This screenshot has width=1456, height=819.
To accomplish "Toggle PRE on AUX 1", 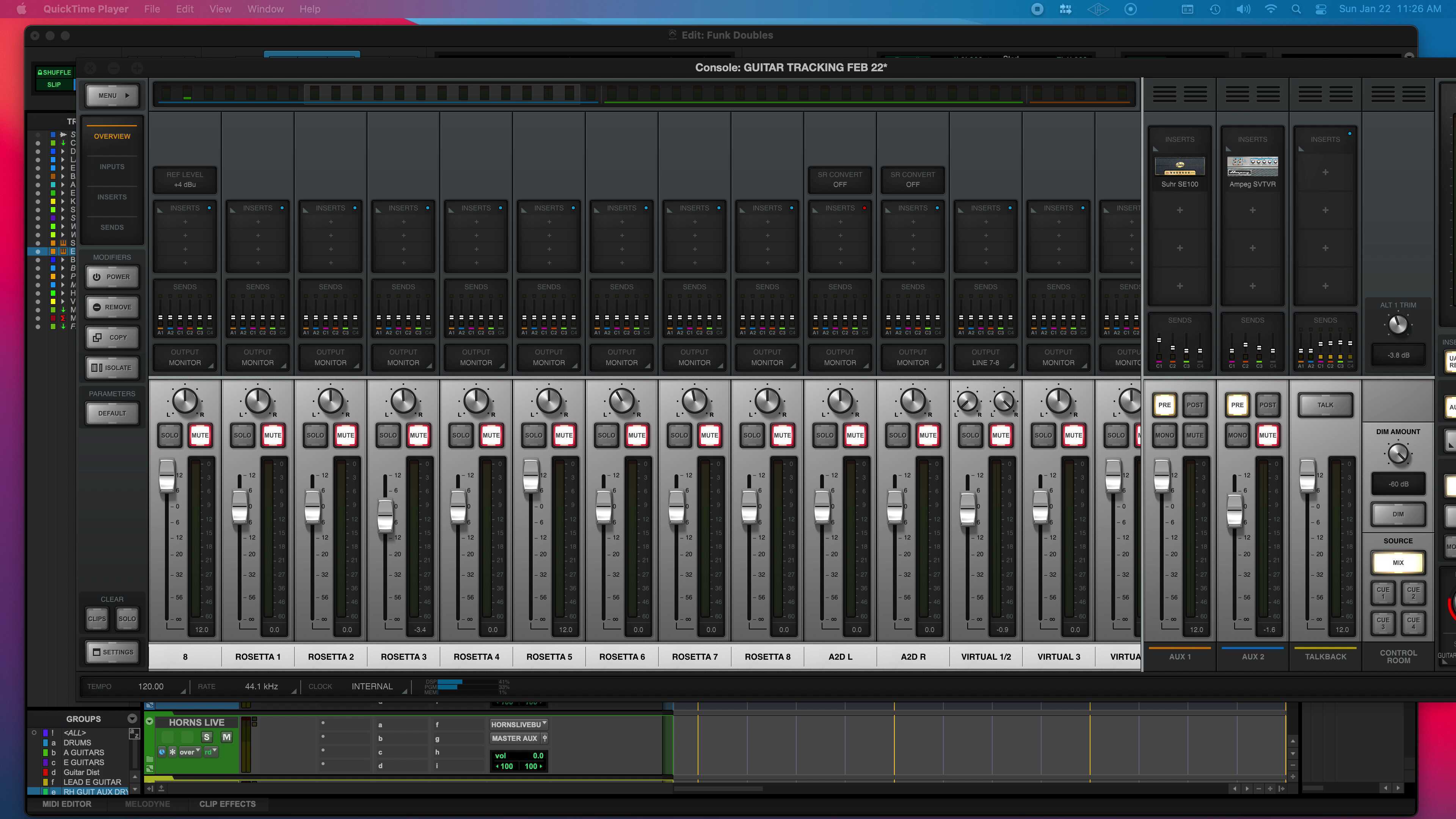I will (x=1164, y=405).
